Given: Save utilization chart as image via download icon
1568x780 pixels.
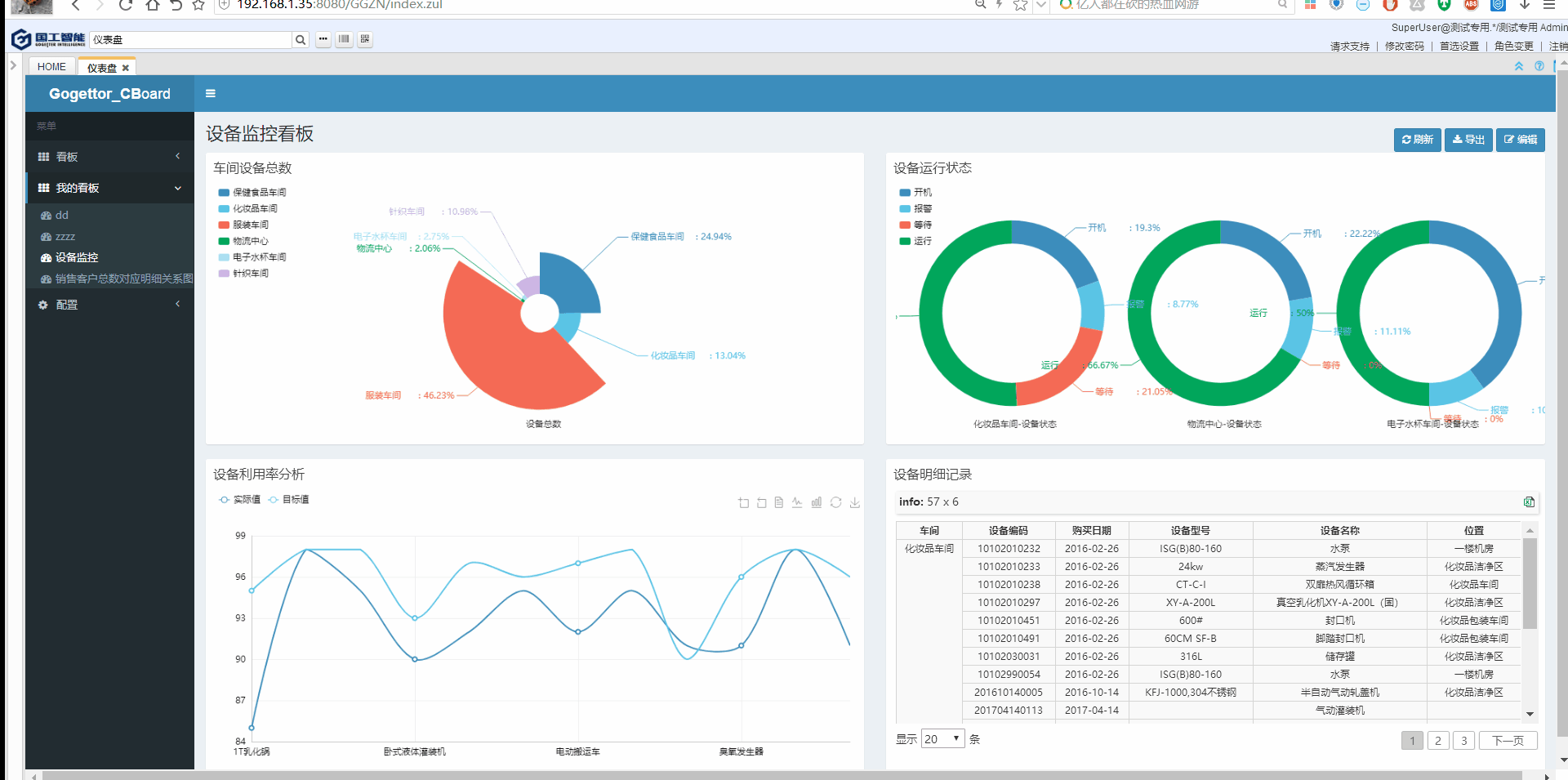Looking at the screenshot, I should point(854,503).
